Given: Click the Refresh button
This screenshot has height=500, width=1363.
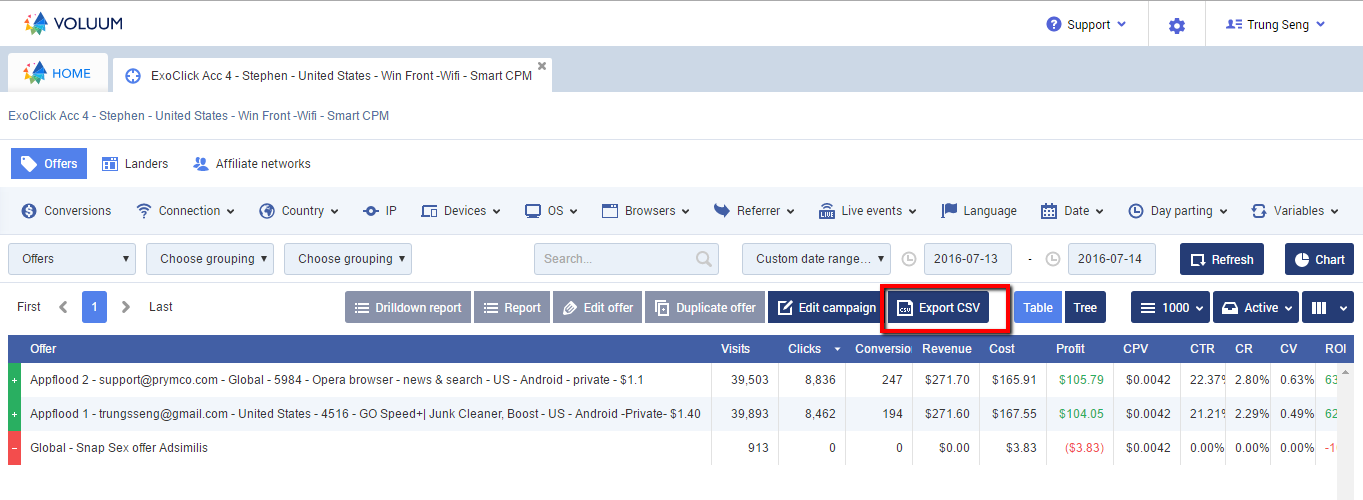Looking at the screenshot, I should [1222, 259].
